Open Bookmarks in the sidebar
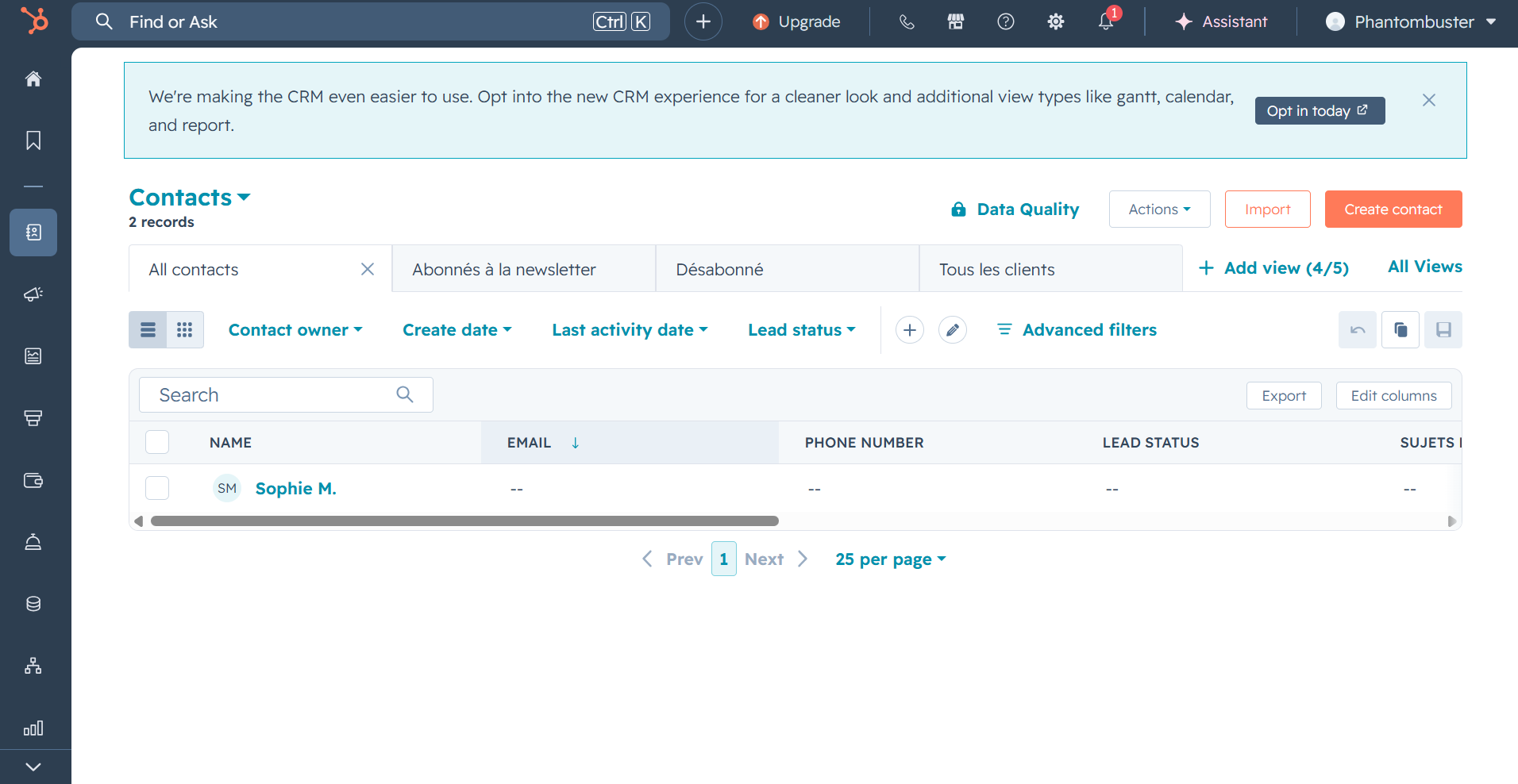Viewport: 1518px width, 784px height. [x=33, y=140]
